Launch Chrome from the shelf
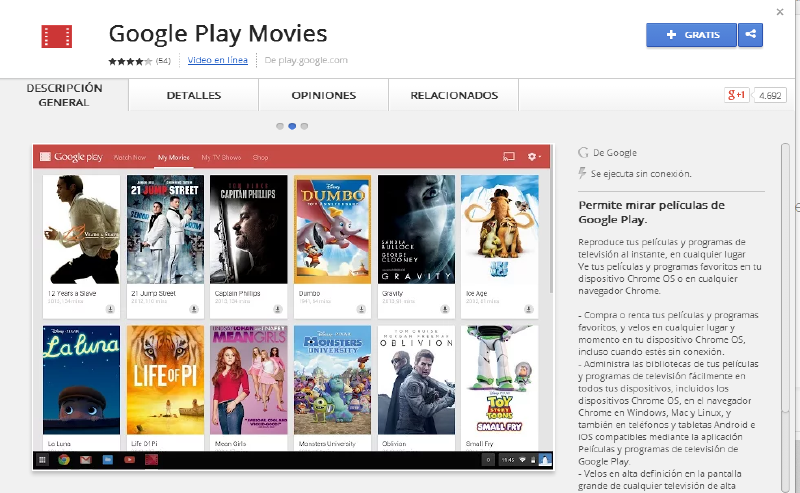This screenshot has width=800, height=493. coord(64,460)
